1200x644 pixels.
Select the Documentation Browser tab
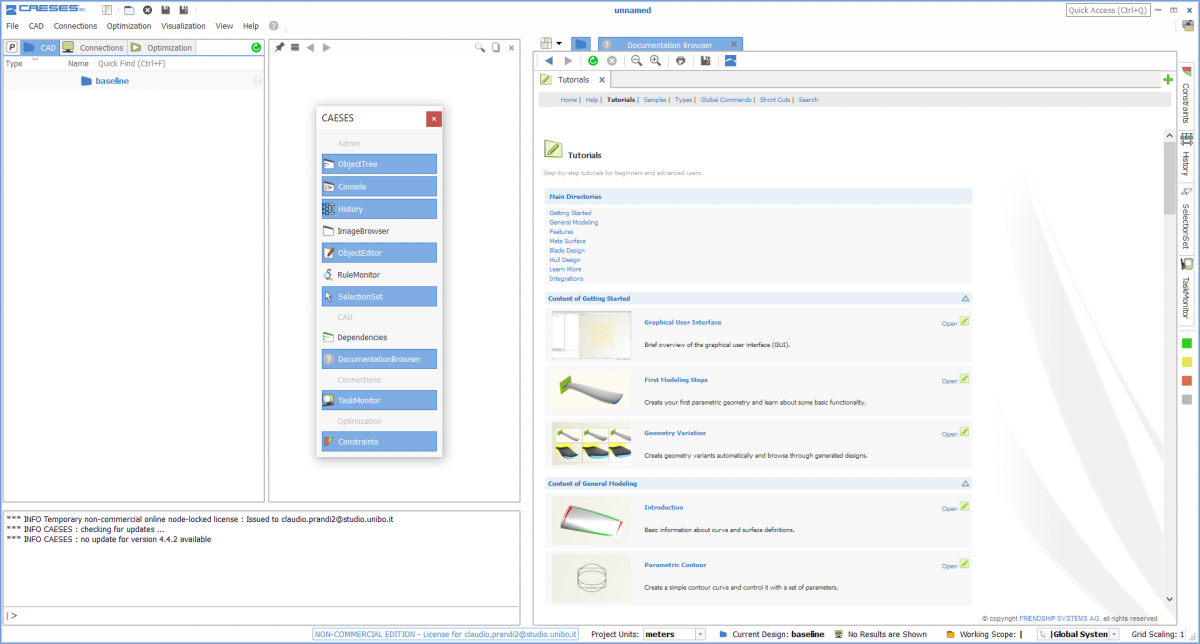[x=669, y=45]
